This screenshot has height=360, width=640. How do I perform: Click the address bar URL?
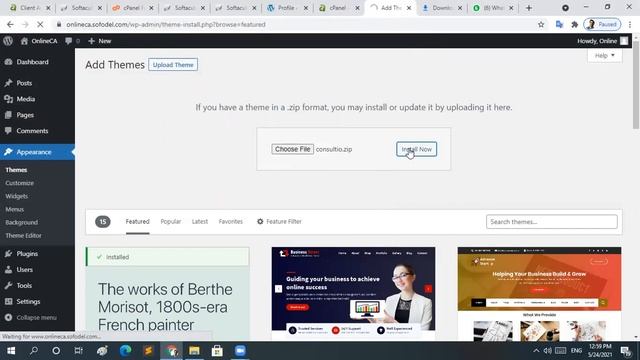pos(166,24)
